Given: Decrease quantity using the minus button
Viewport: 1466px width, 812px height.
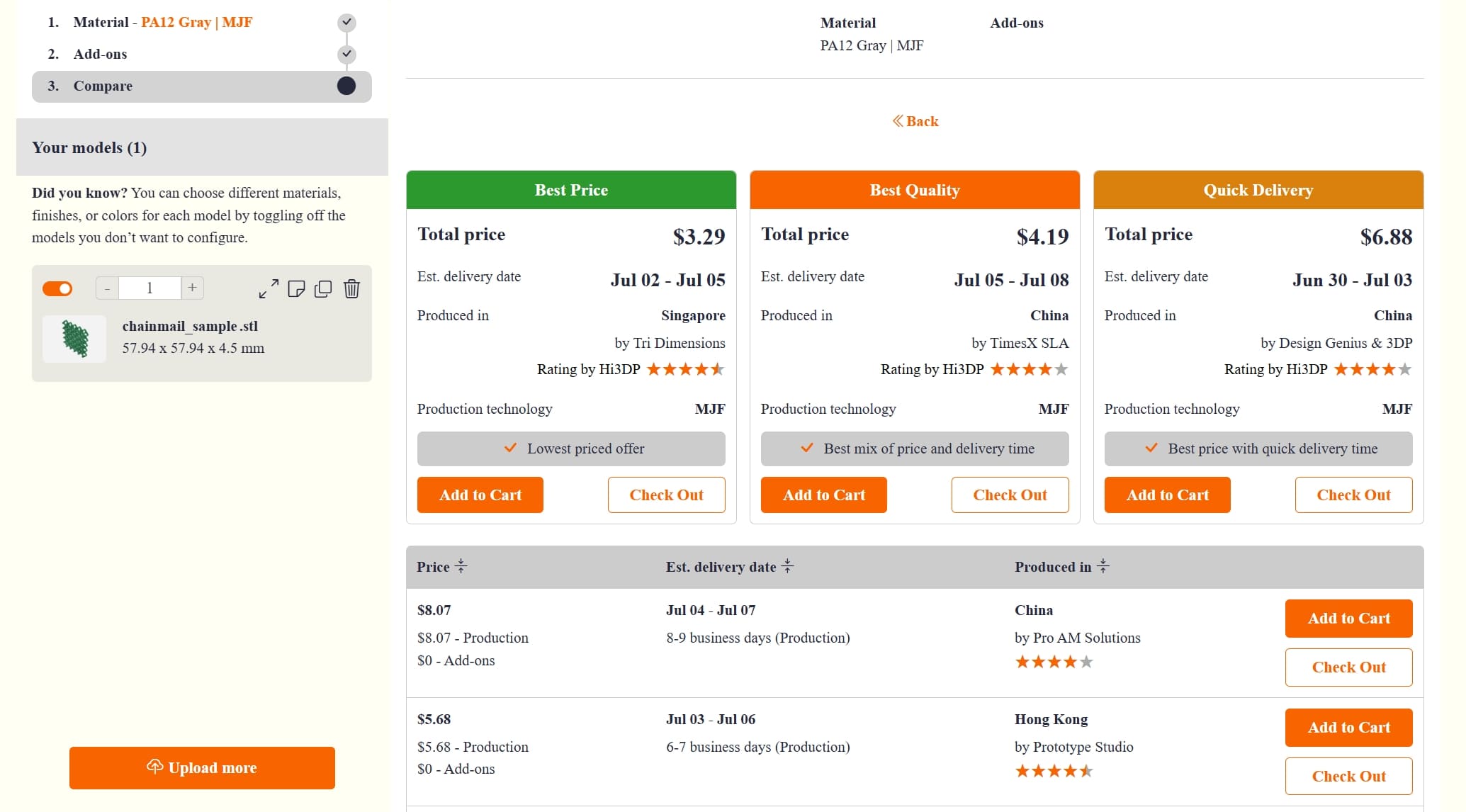Looking at the screenshot, I should [107, 288].
